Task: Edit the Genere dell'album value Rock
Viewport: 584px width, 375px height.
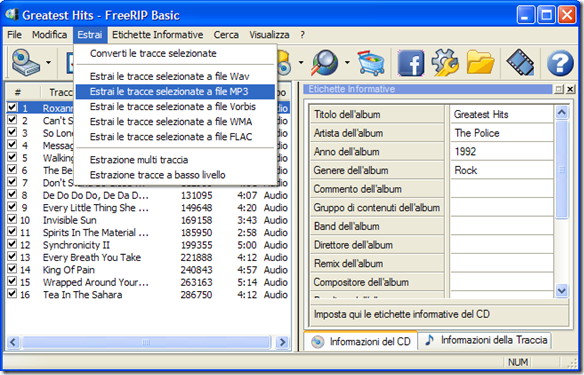Action: 501,170
